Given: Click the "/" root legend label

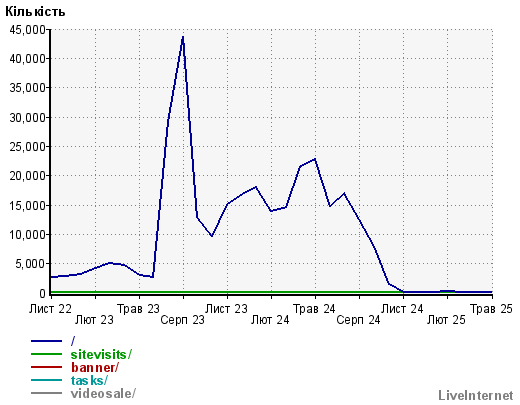Looking at the screenshot, I should click(x=73, y=341).
